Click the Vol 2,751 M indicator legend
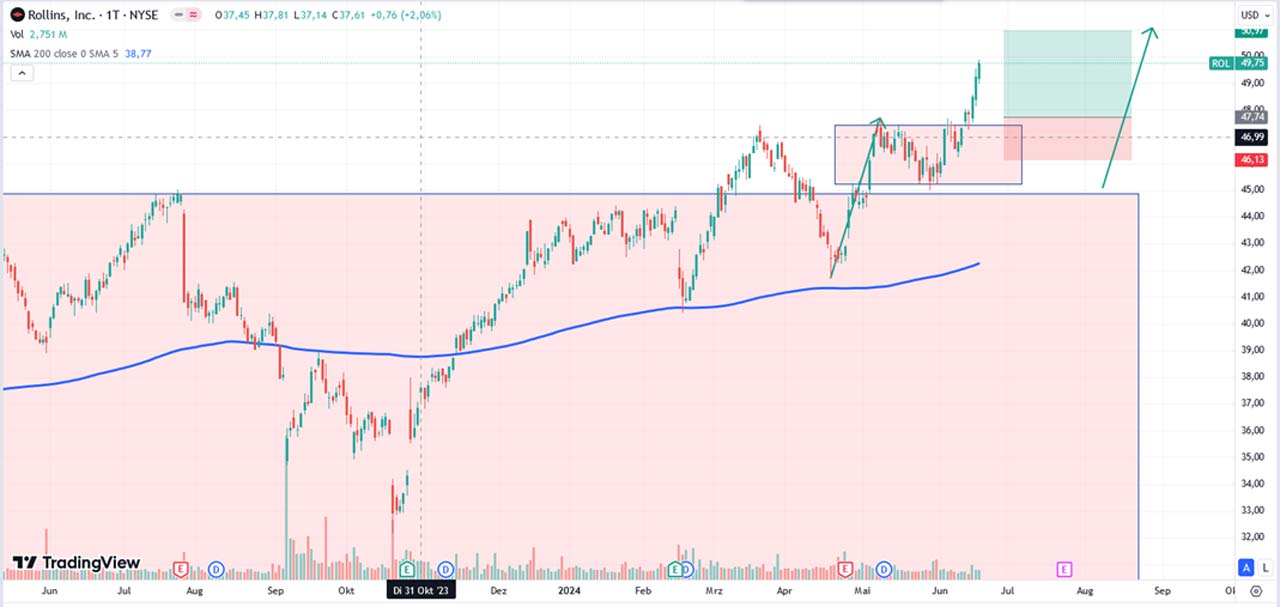The image size is (1280, 607). pos(39,34)
